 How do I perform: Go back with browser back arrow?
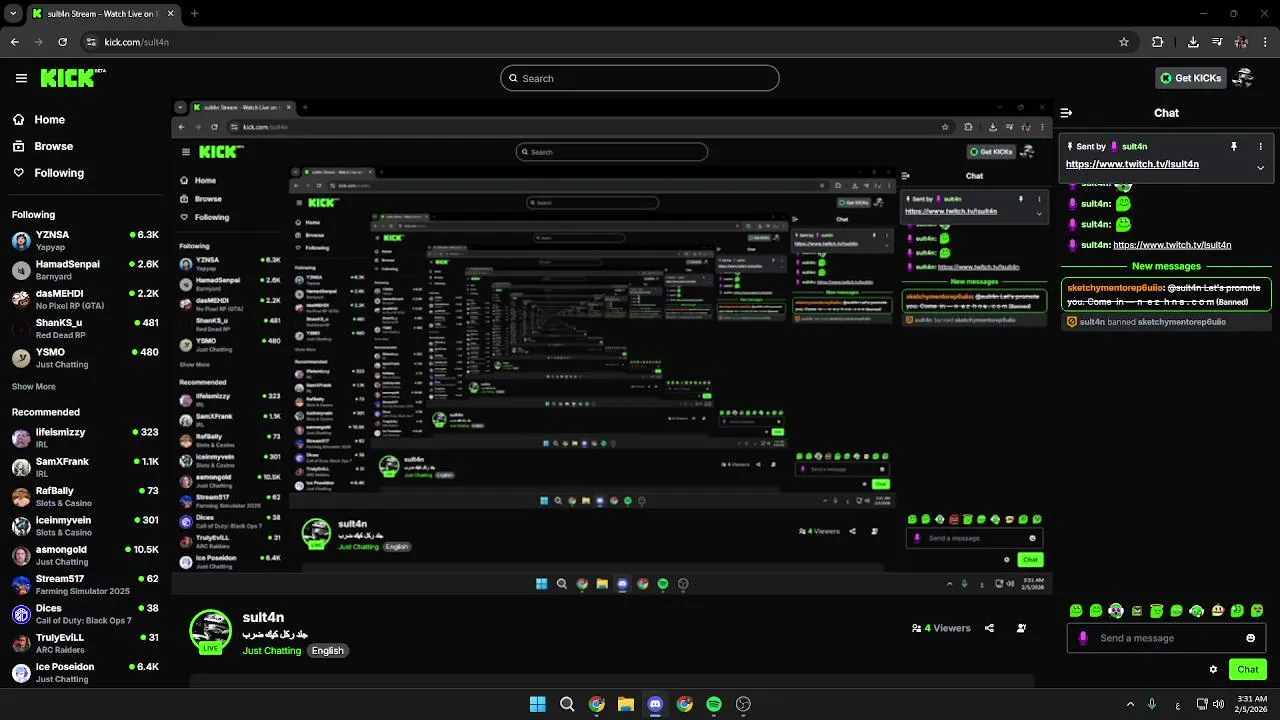[15, 42]
